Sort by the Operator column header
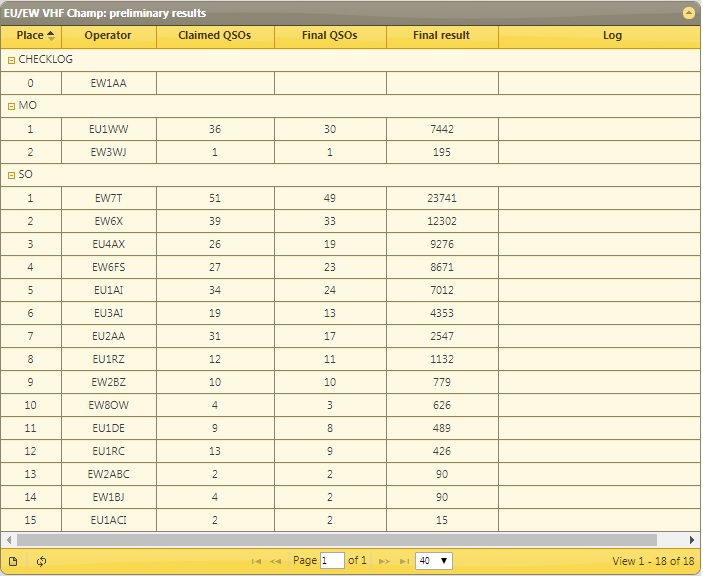This screenshot has height=576, width=703. tap(108, 36)
